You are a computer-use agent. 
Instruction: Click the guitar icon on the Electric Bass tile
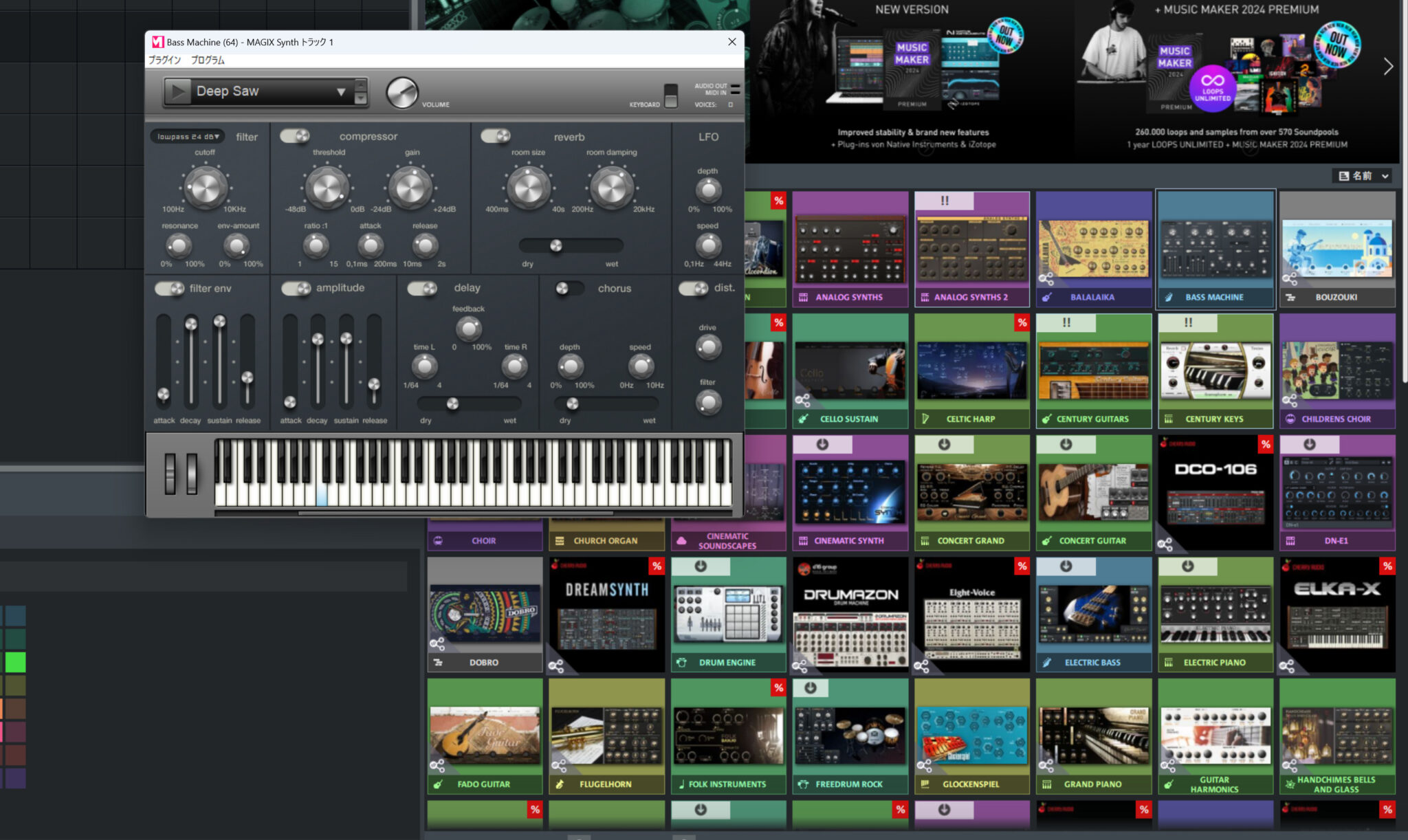pos(1048,662)
